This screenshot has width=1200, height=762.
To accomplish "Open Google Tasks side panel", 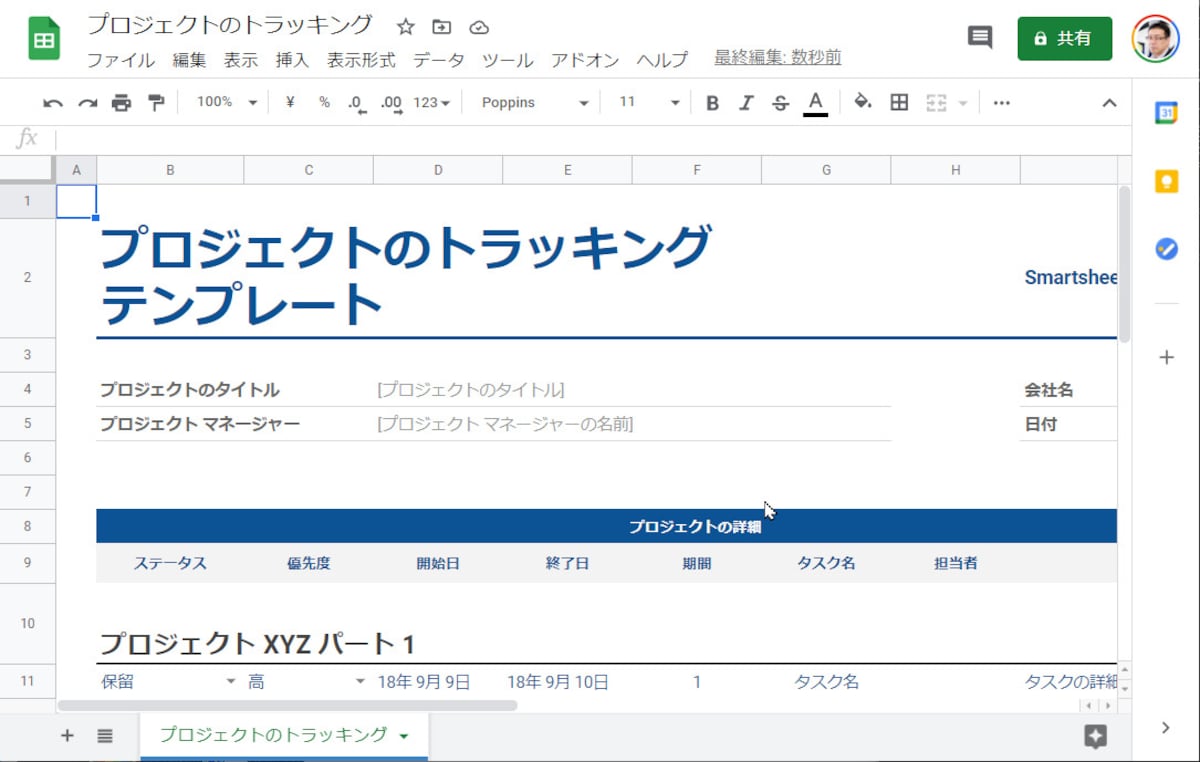I will [1166, 249].
